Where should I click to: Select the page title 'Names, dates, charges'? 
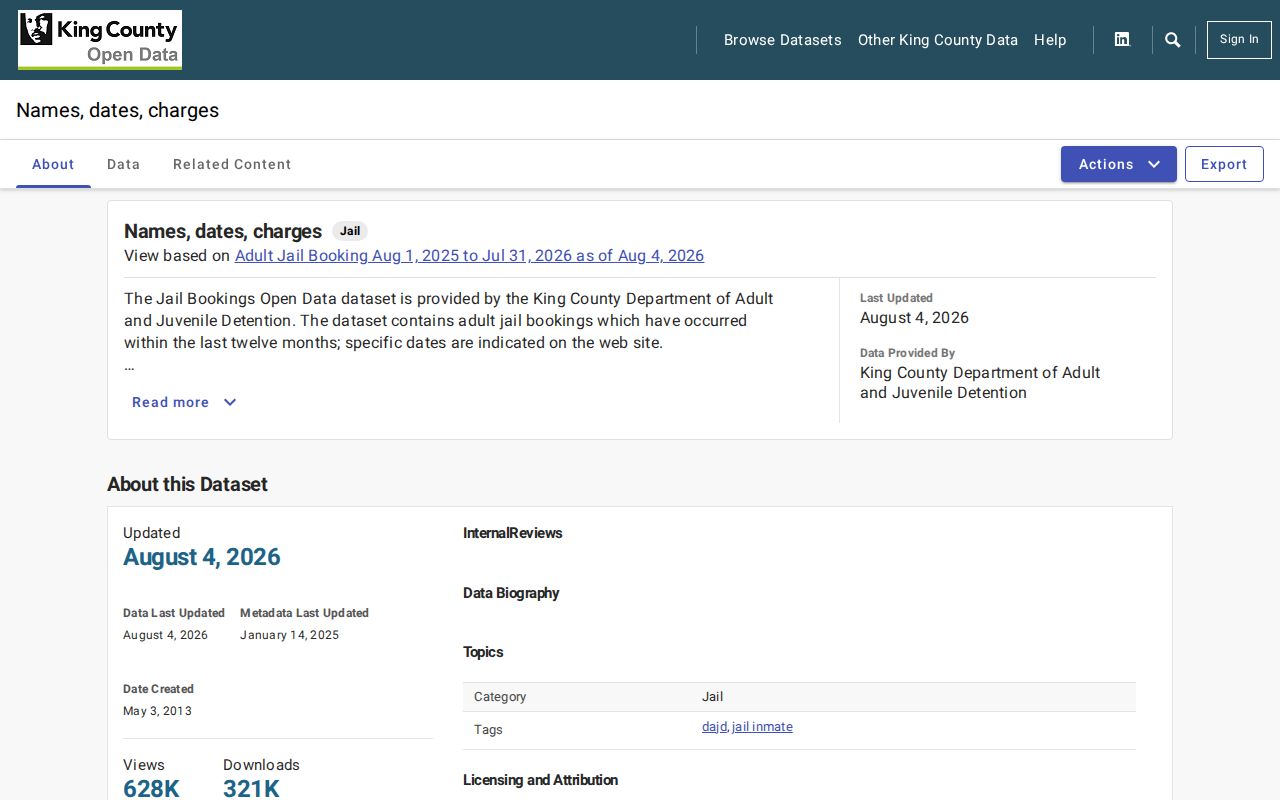118,110
